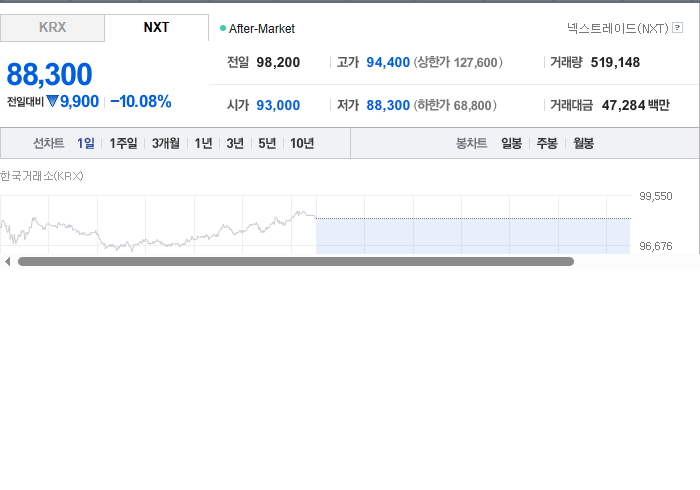Screen dimensions: 700x490
Task: Choose the 3개월 chart range
Action: (166, 143)
